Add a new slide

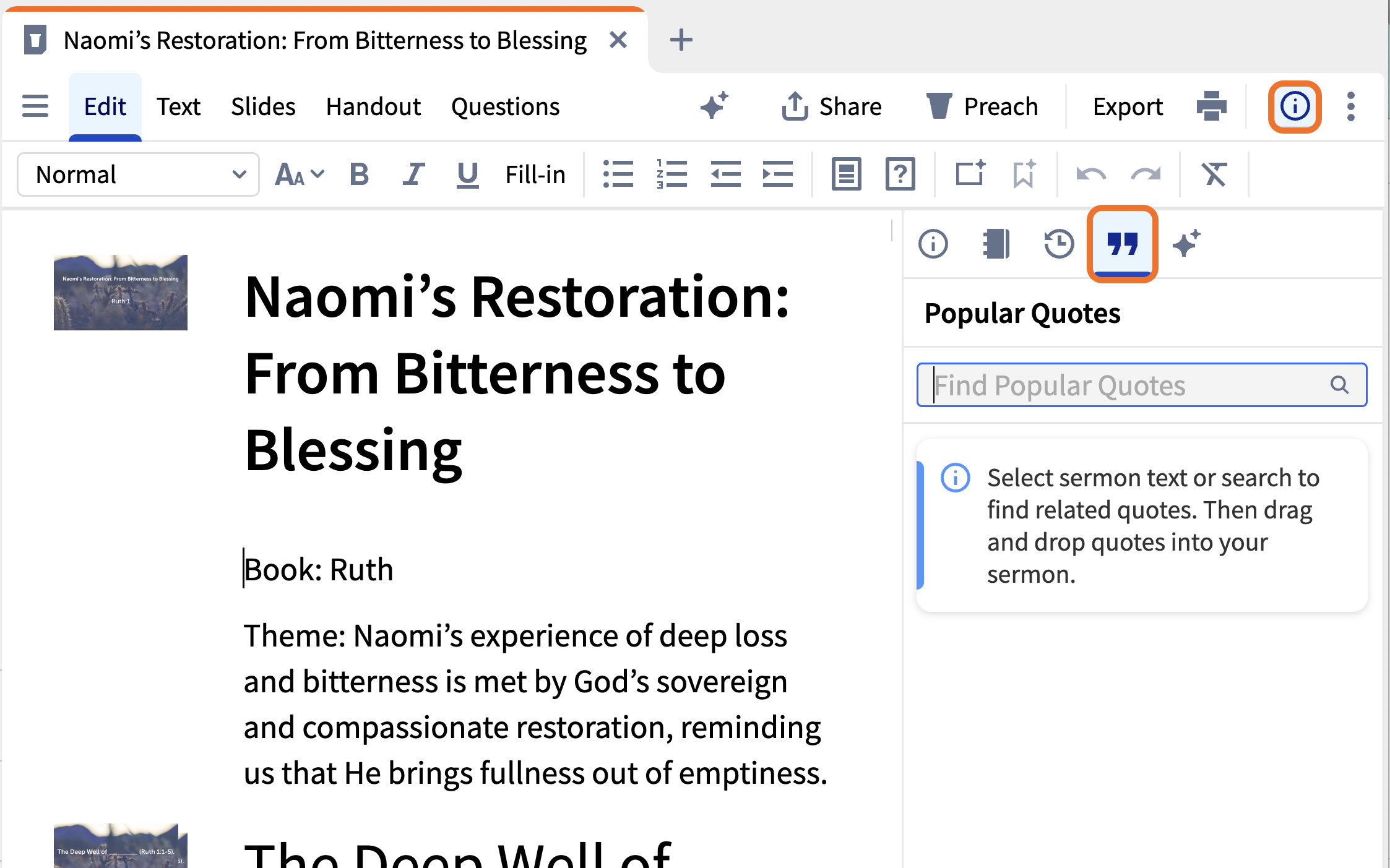pos(970,173)
